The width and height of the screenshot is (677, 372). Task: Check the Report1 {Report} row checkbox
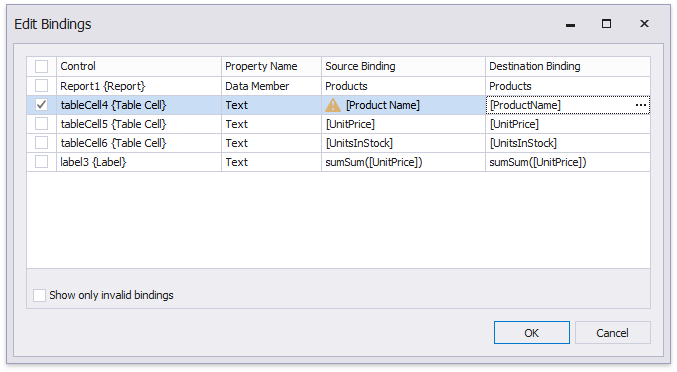(41, 86)
